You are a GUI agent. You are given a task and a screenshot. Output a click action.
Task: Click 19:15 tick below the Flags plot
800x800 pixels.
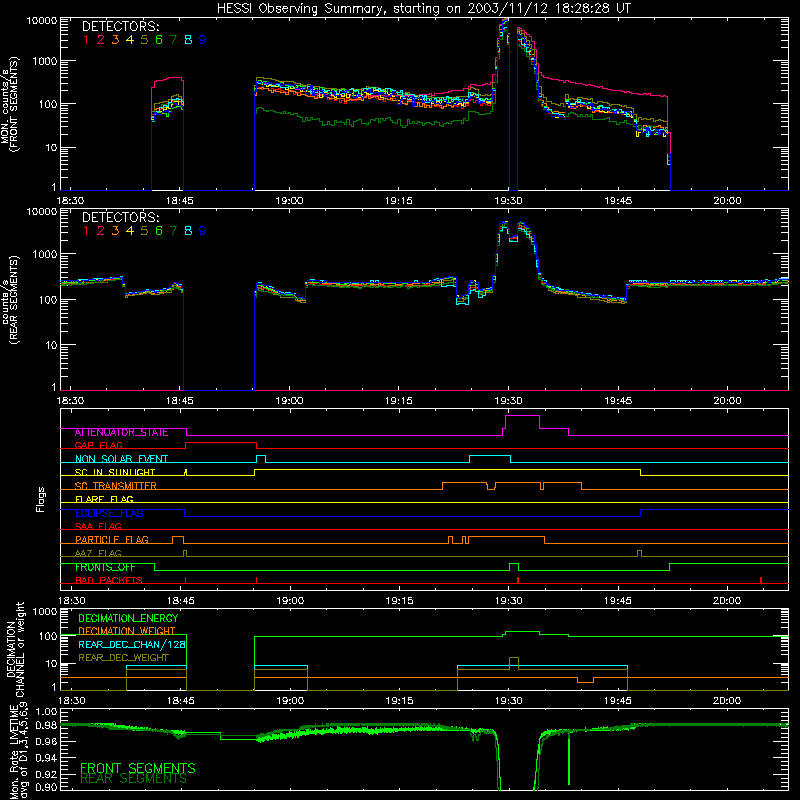pyautogui.click(x=399, y=601)
